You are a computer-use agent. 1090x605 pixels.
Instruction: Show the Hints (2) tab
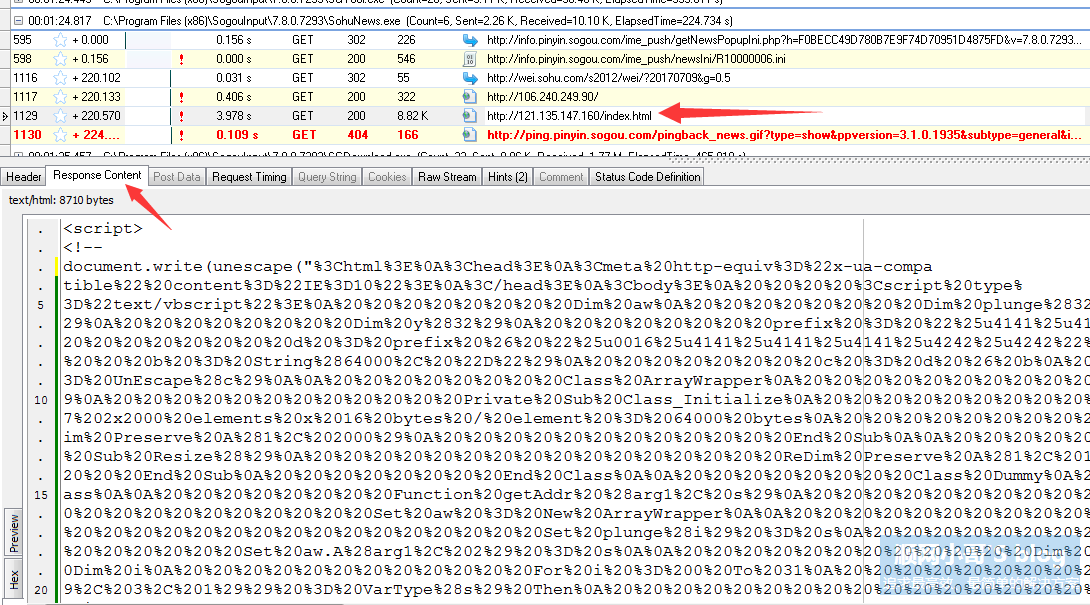coord(507,177)
